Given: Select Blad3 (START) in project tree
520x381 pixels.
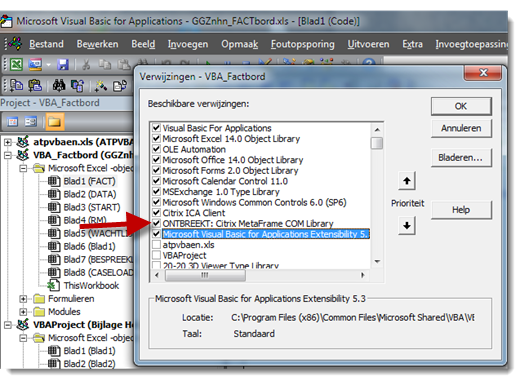Looking at the screenshot, I should point(92,207).
